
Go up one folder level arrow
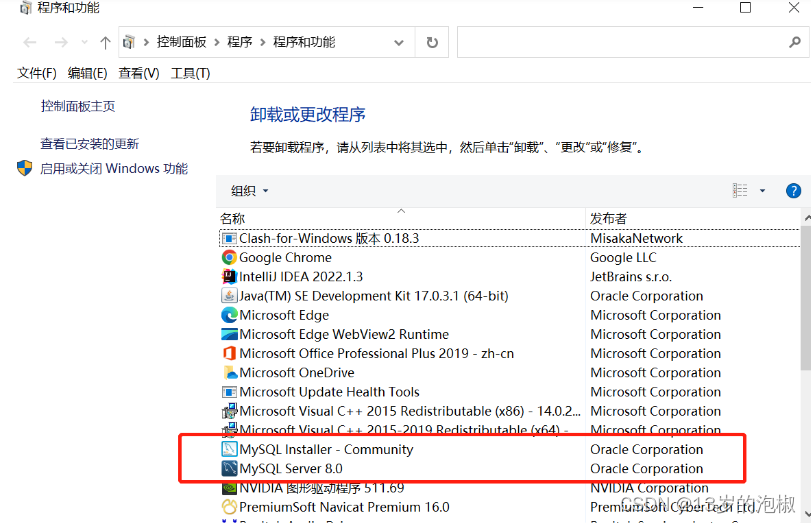[105, 42]
